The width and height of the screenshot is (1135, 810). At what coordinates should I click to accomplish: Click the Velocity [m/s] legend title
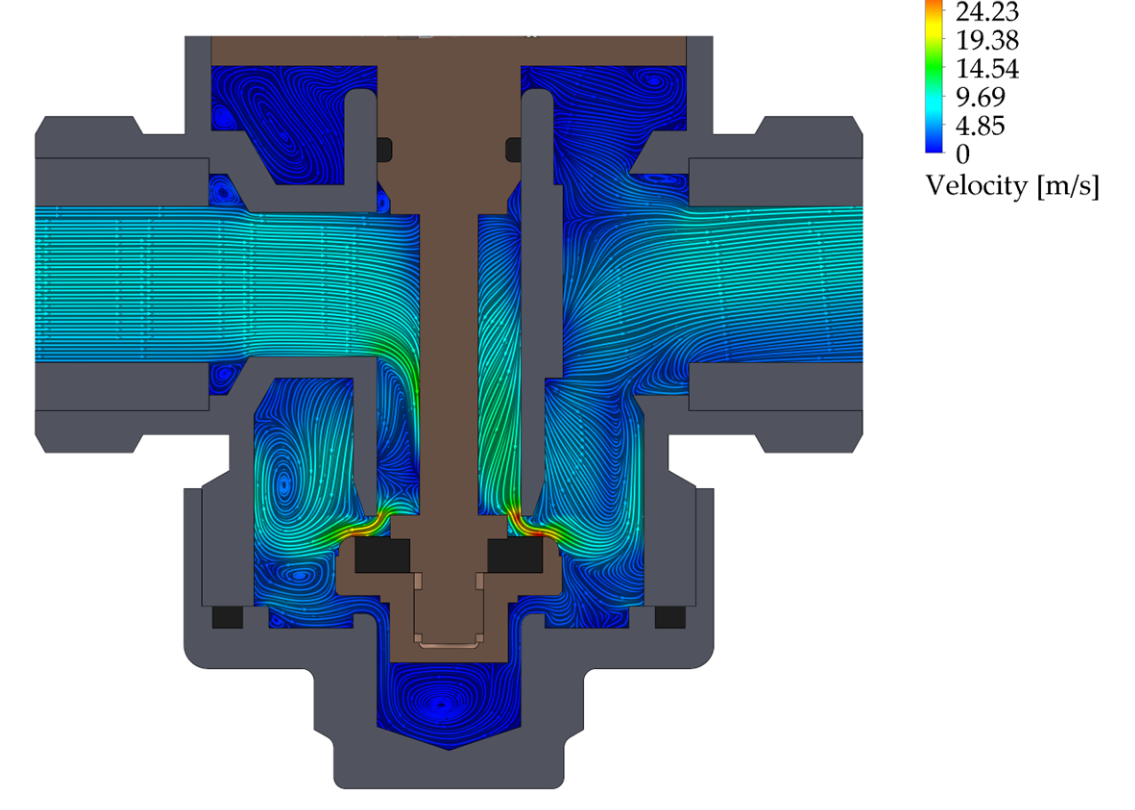[x=1013, y=186]
